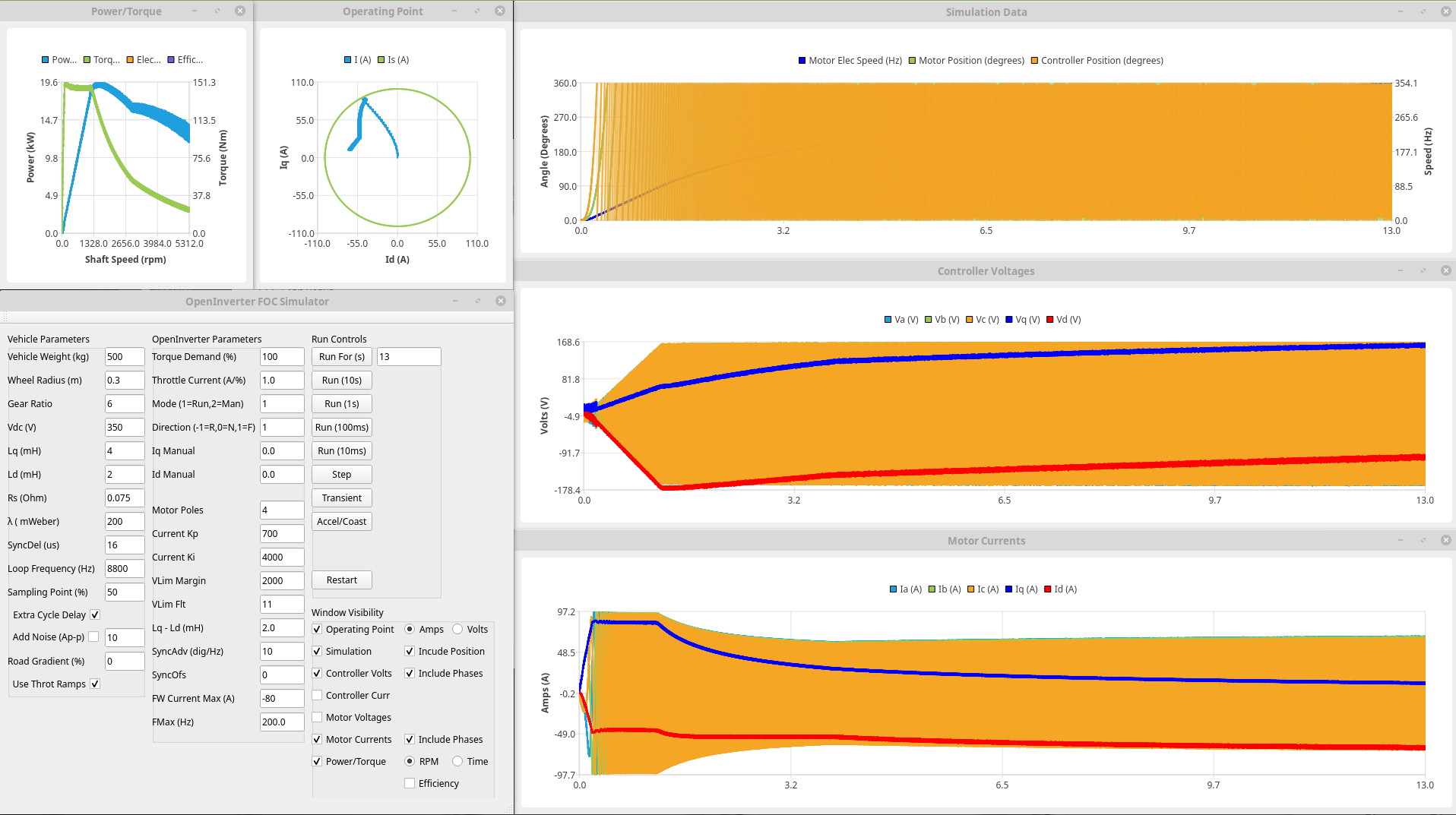The width and height of the screenshot is (1456, 815).
Task: Minimize the Simulation Data panel
Action: 1400,11
